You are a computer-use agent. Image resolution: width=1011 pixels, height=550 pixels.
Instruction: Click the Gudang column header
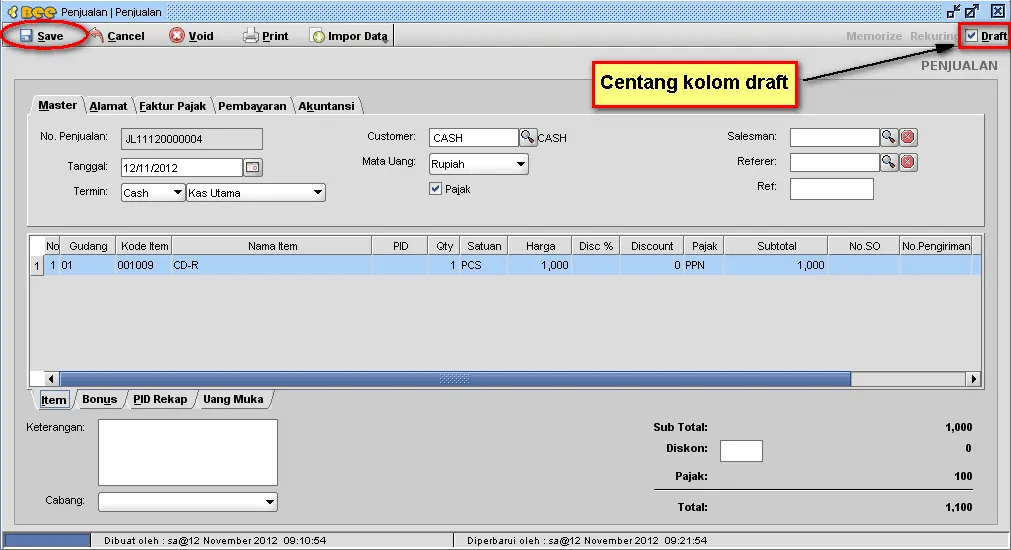[88, 246]
